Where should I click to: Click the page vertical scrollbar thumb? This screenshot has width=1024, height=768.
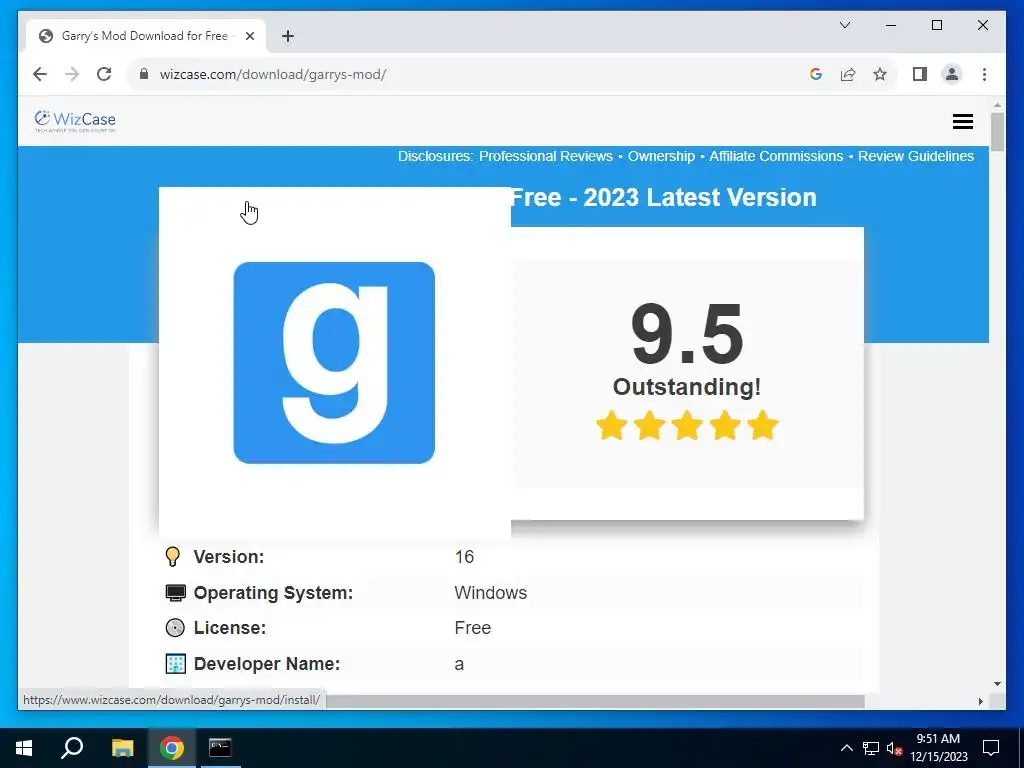[997, 132]
